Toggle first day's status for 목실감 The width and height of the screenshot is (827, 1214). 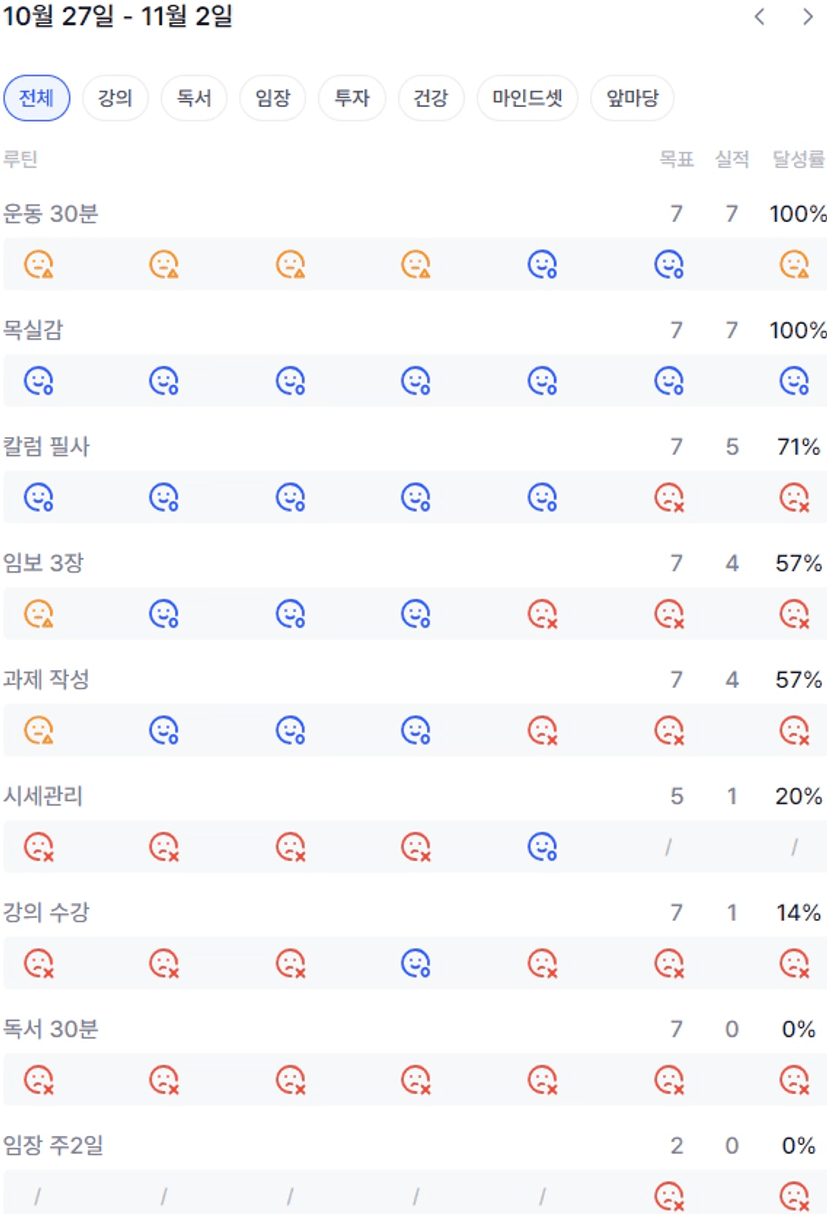pyautogui.click(x=38, y=380)
